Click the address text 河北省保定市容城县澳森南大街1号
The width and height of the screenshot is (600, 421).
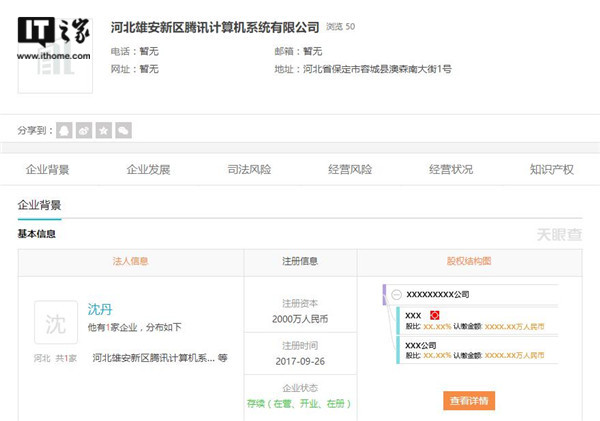[x=377, y=69]
